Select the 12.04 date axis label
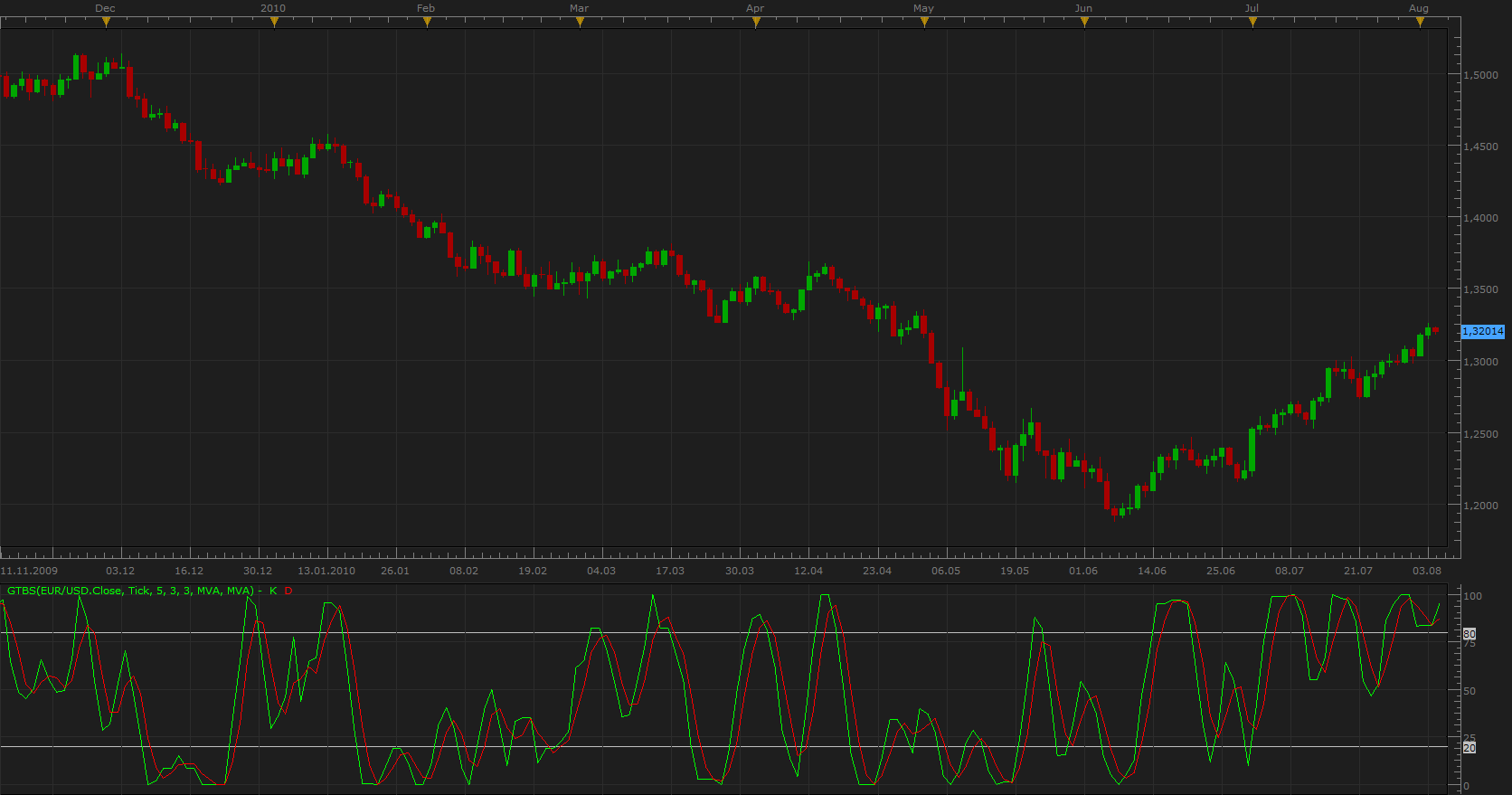The height and width of the screenshot is (795, 1512). [x=808, y=571]
